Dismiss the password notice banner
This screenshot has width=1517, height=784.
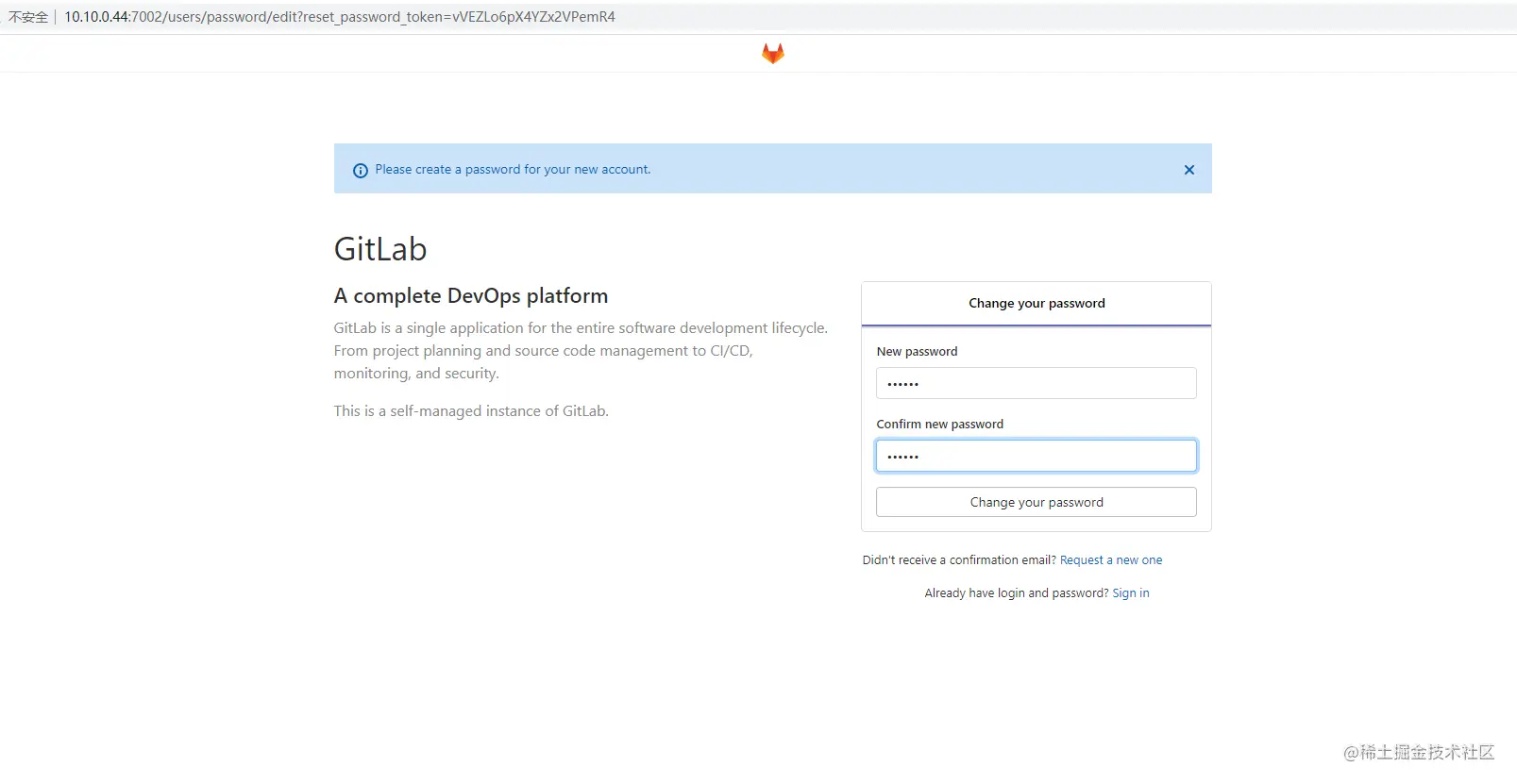1189,170
